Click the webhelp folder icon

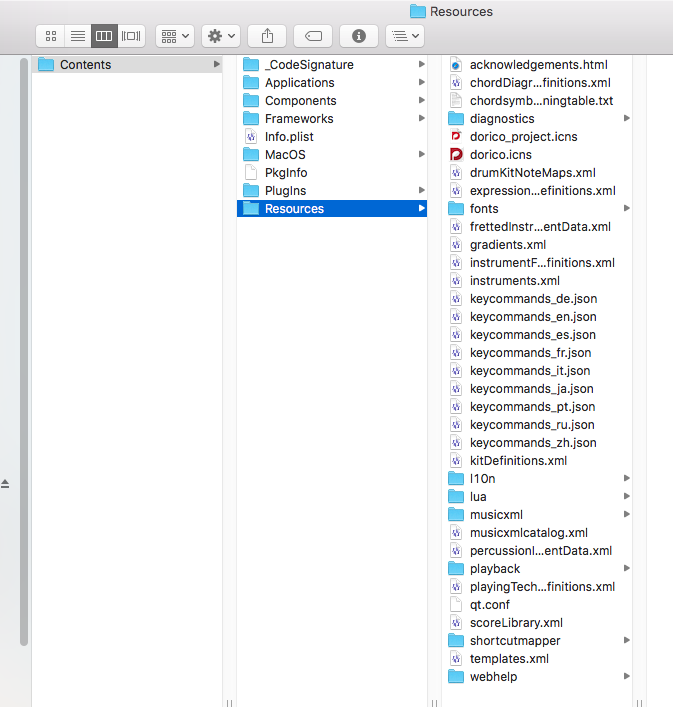point(456,676)
